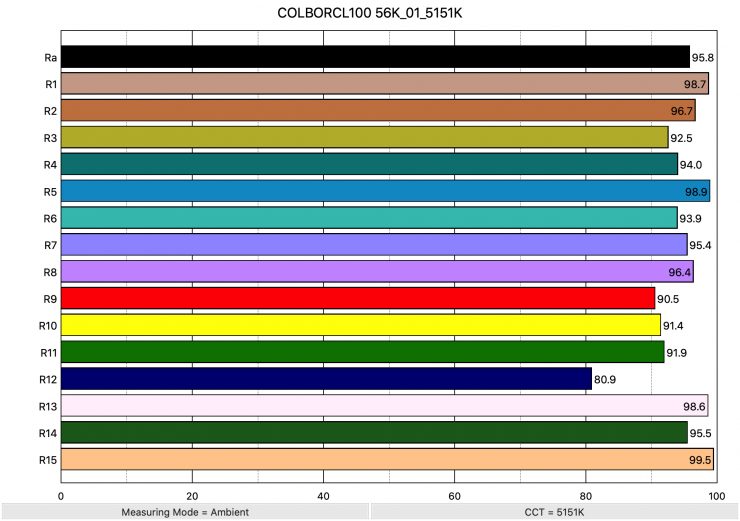740x521 pixels.
Task: Click the 99.5 value inside the R15 bar
Action: point(697,460)
